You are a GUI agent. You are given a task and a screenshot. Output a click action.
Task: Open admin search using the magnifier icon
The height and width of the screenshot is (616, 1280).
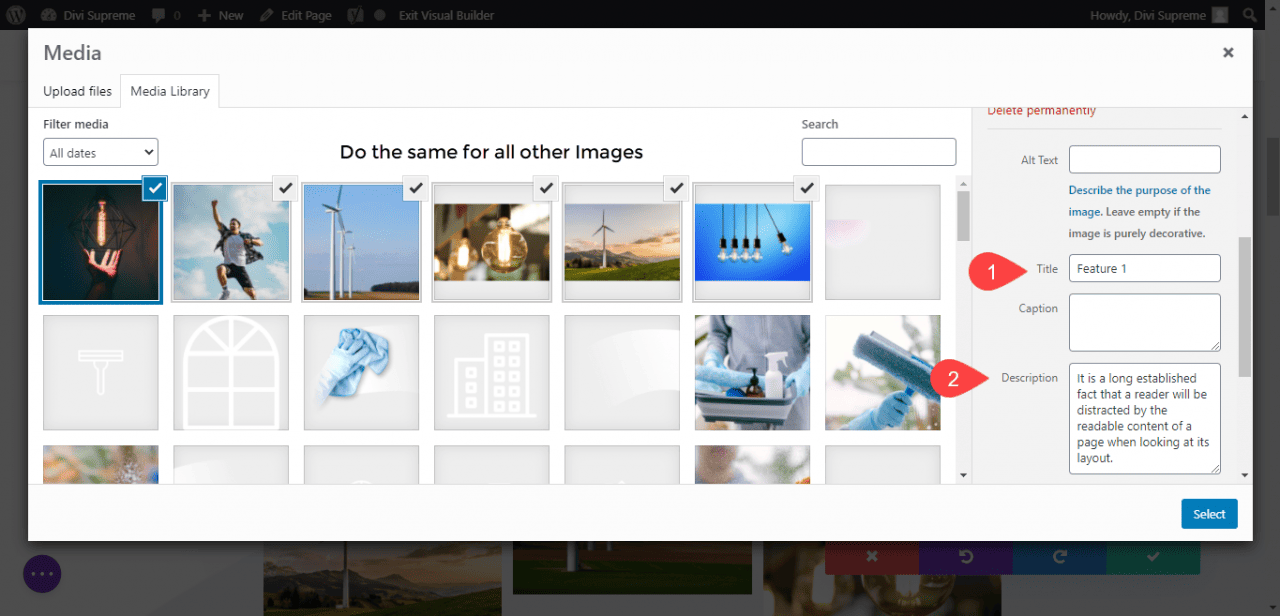point(1248,14)
